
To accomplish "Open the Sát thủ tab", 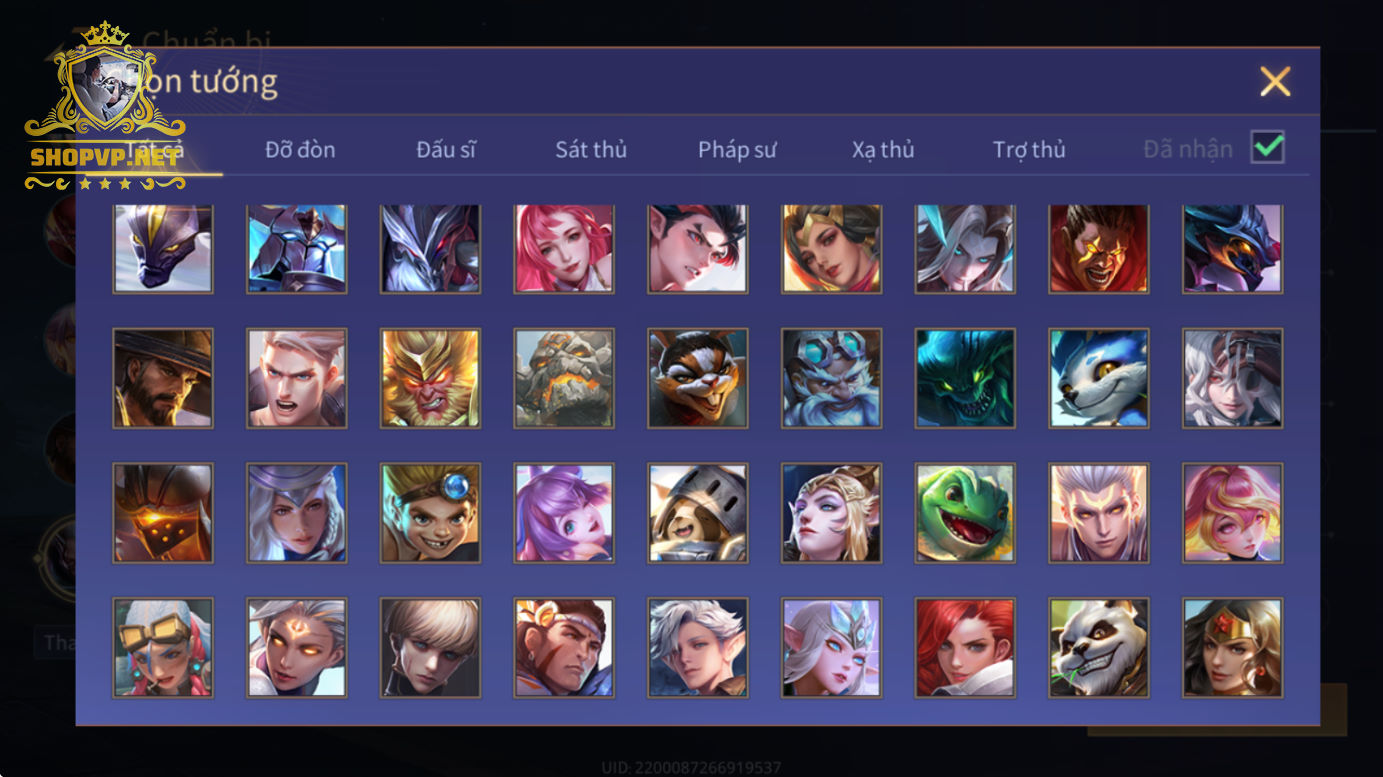I will 591,150.
